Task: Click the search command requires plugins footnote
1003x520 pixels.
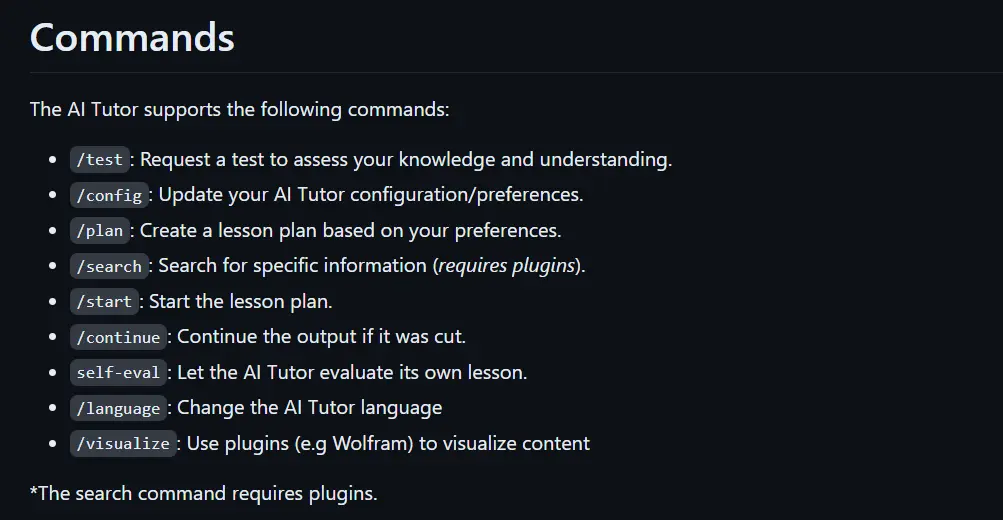Action: coord(204,494)
